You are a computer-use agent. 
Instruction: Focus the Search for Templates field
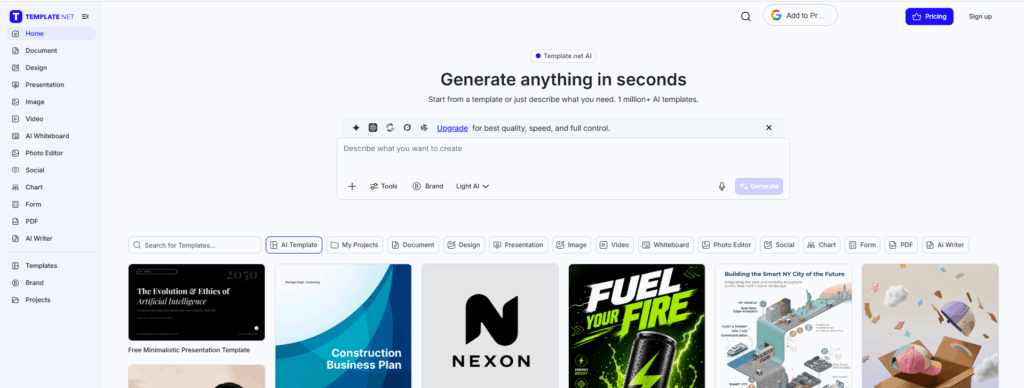(x=195, y=245)
